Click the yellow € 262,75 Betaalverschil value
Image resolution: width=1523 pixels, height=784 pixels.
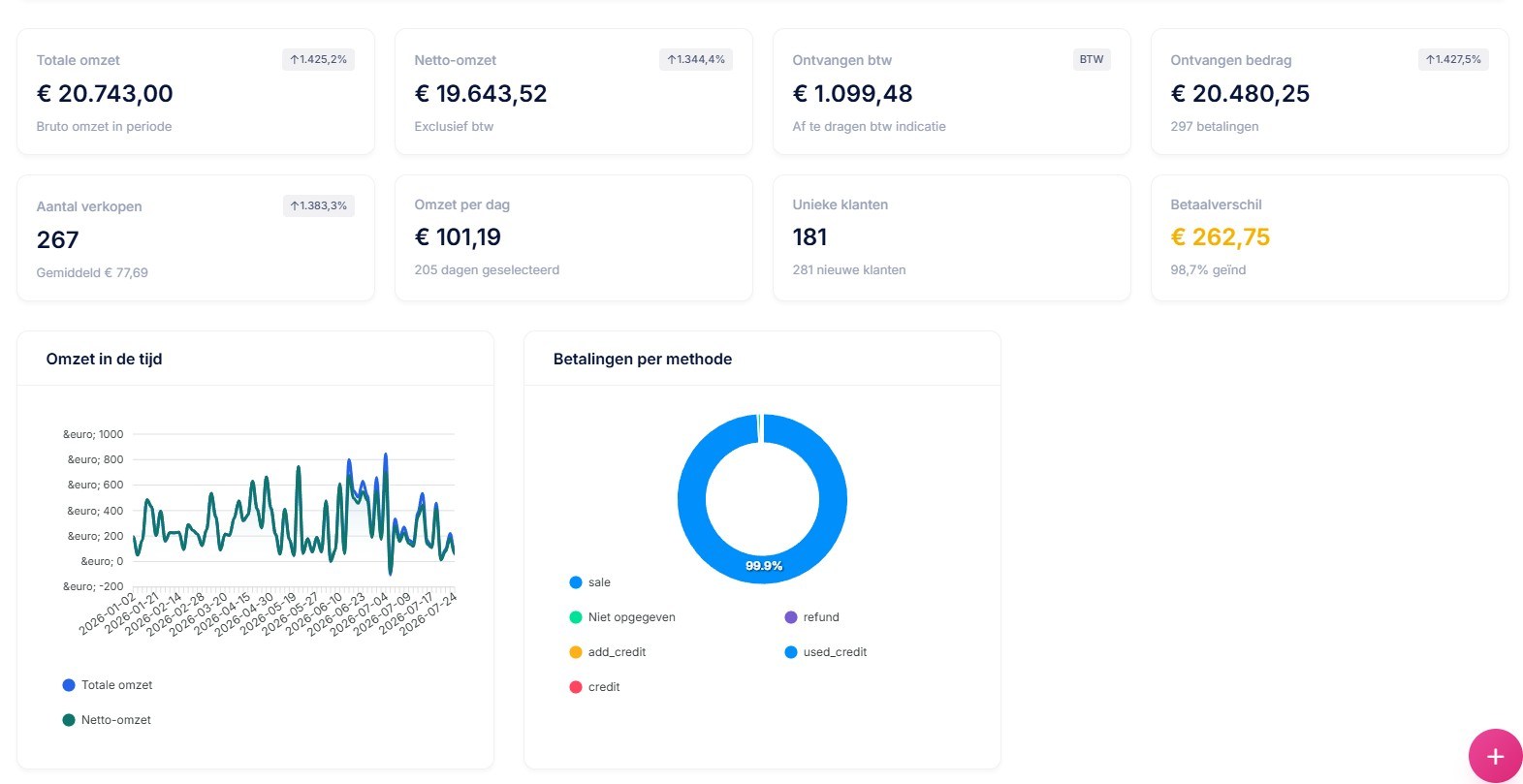coord(1220,236)
